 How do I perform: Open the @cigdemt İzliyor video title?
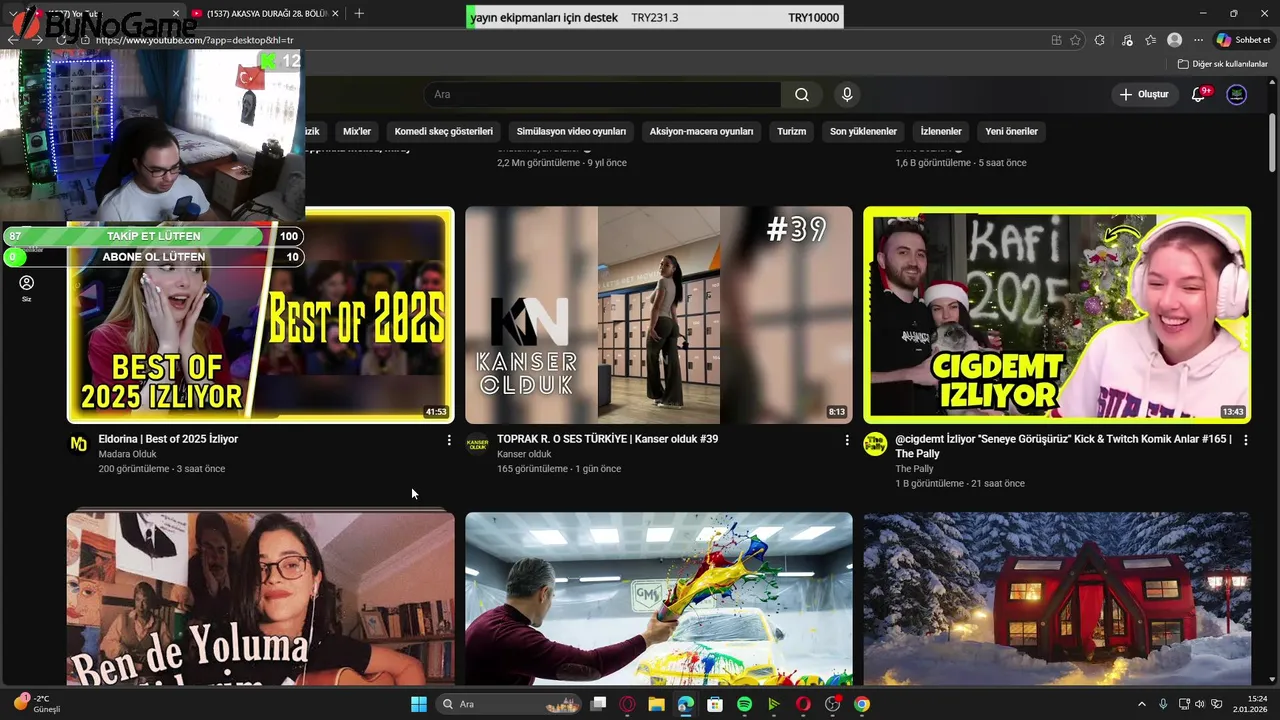pyautogui.click(x=1063, y=446)
